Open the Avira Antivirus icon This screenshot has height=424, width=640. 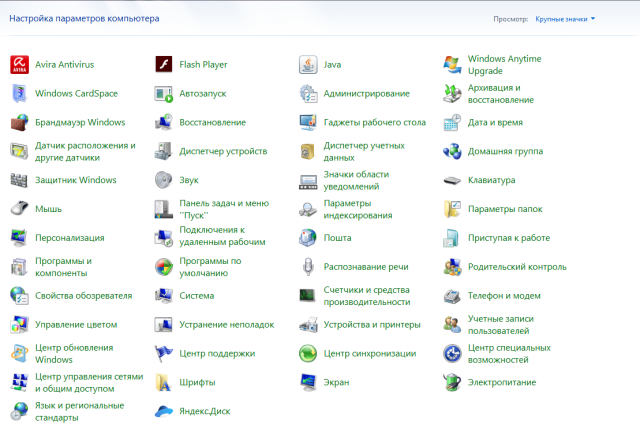click(19, 65)
